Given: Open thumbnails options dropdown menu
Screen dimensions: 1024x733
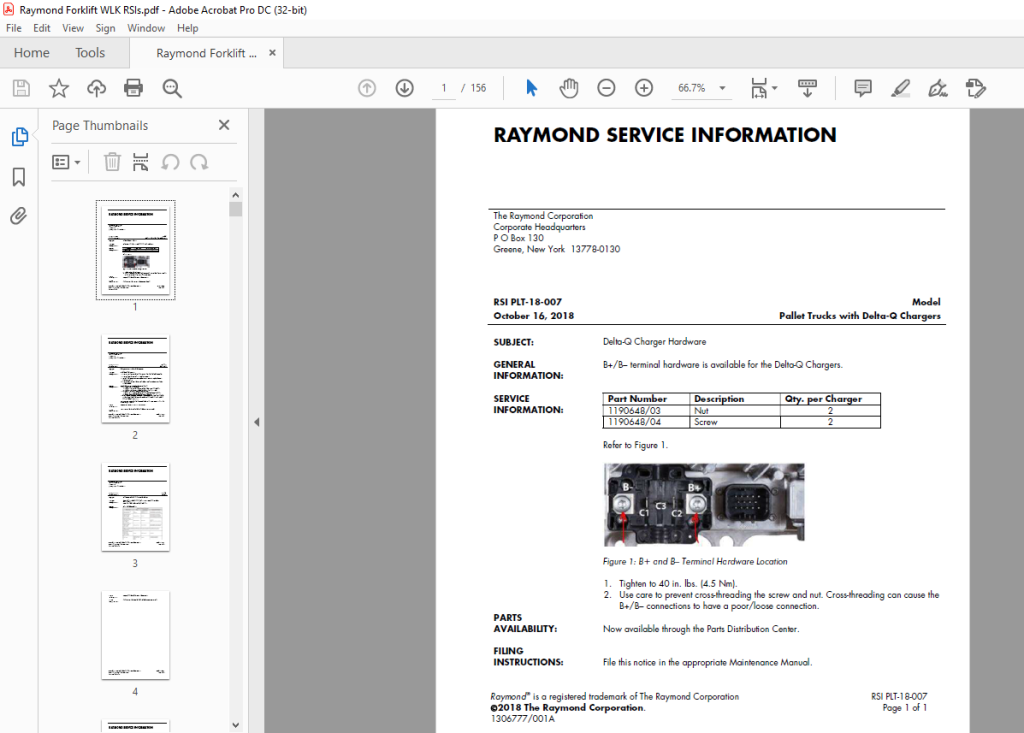Looking at the screenshot, I should [x=66, y=162].
